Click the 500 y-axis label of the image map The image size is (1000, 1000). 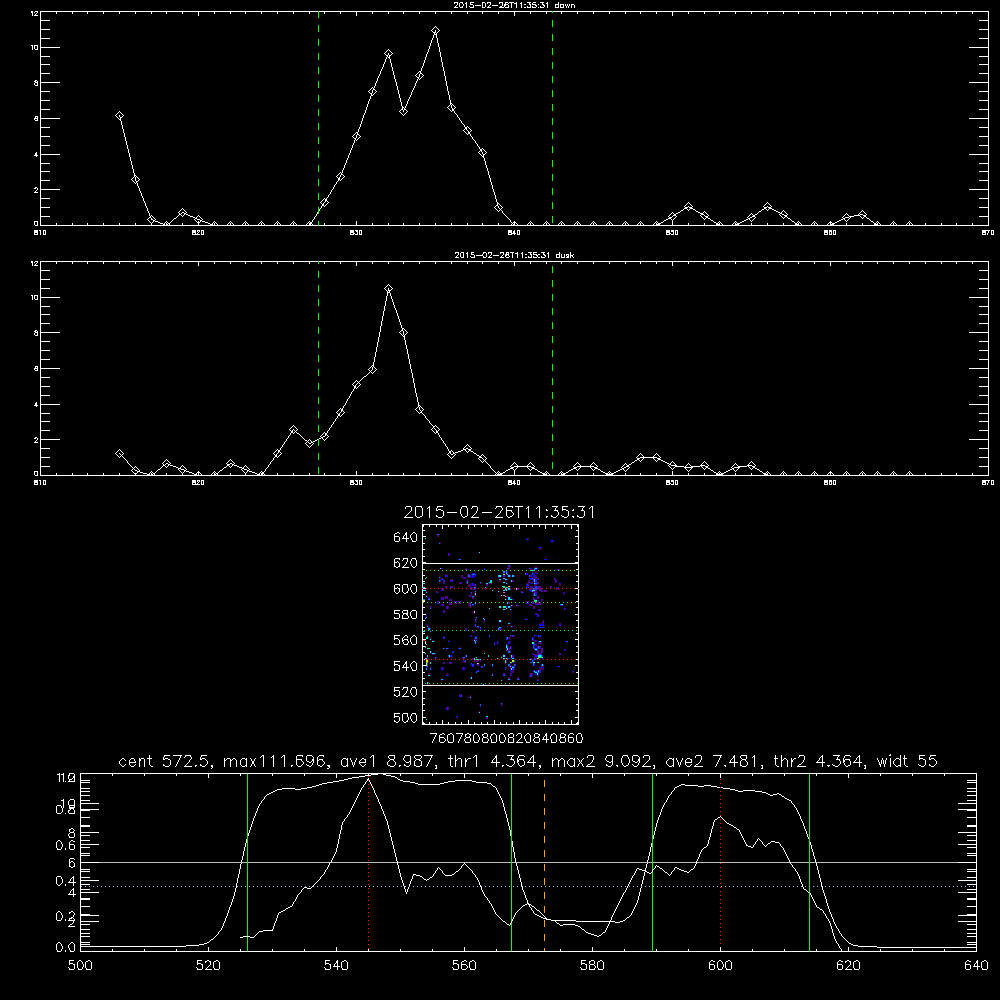[x=405, y=717]
